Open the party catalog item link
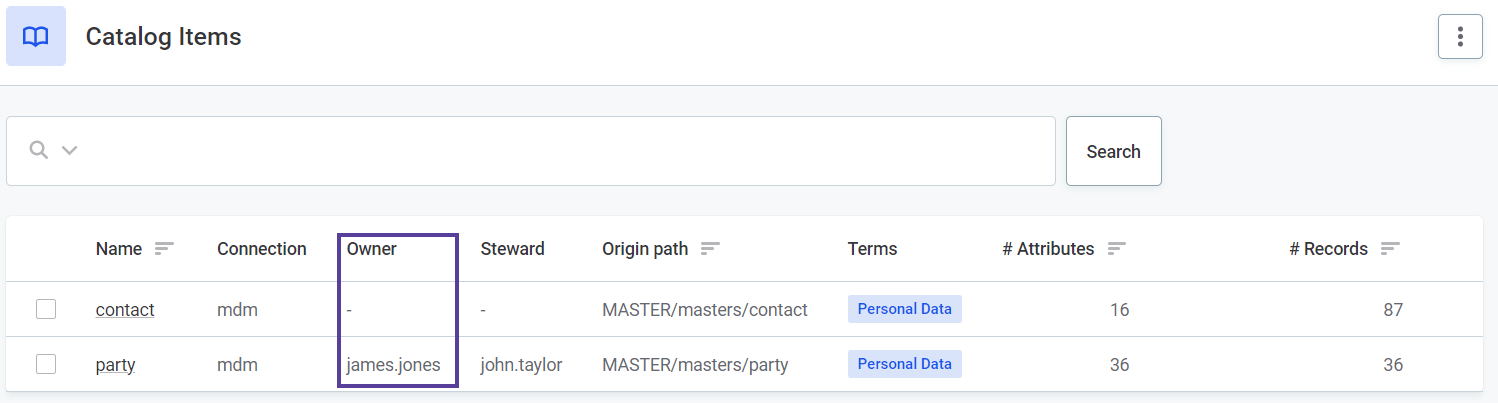Image resolution: width=1498 pixels, height=403 pixels. (x=115, y=365)
